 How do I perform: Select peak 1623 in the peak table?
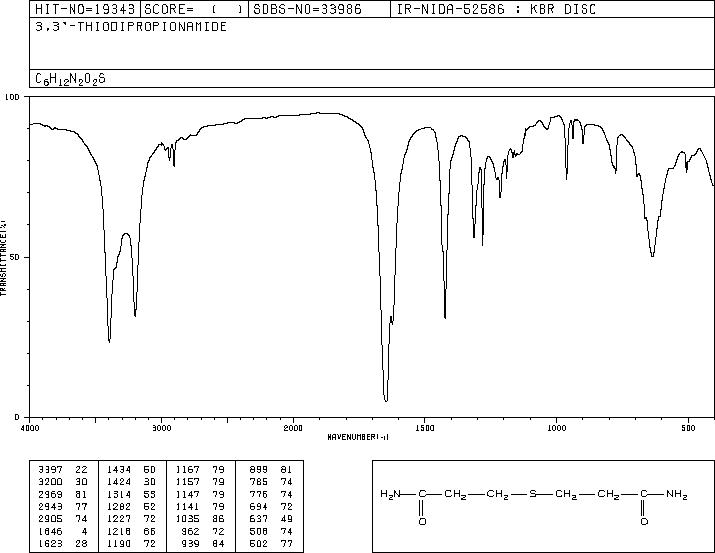tap(50, 543)
